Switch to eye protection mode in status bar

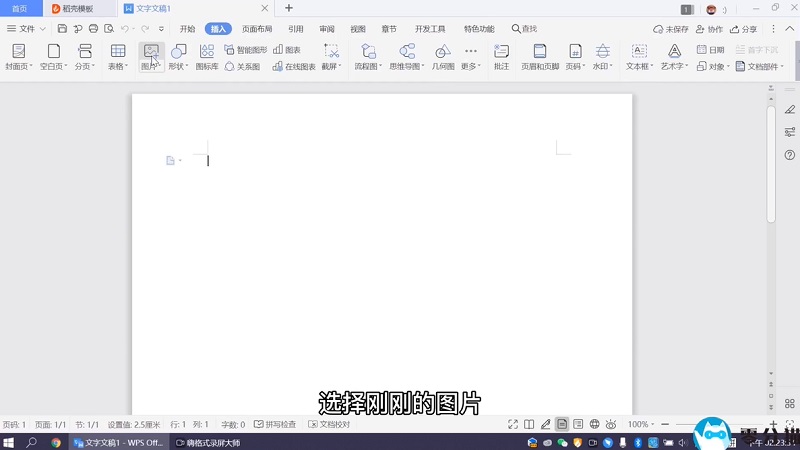click(610, 425)
